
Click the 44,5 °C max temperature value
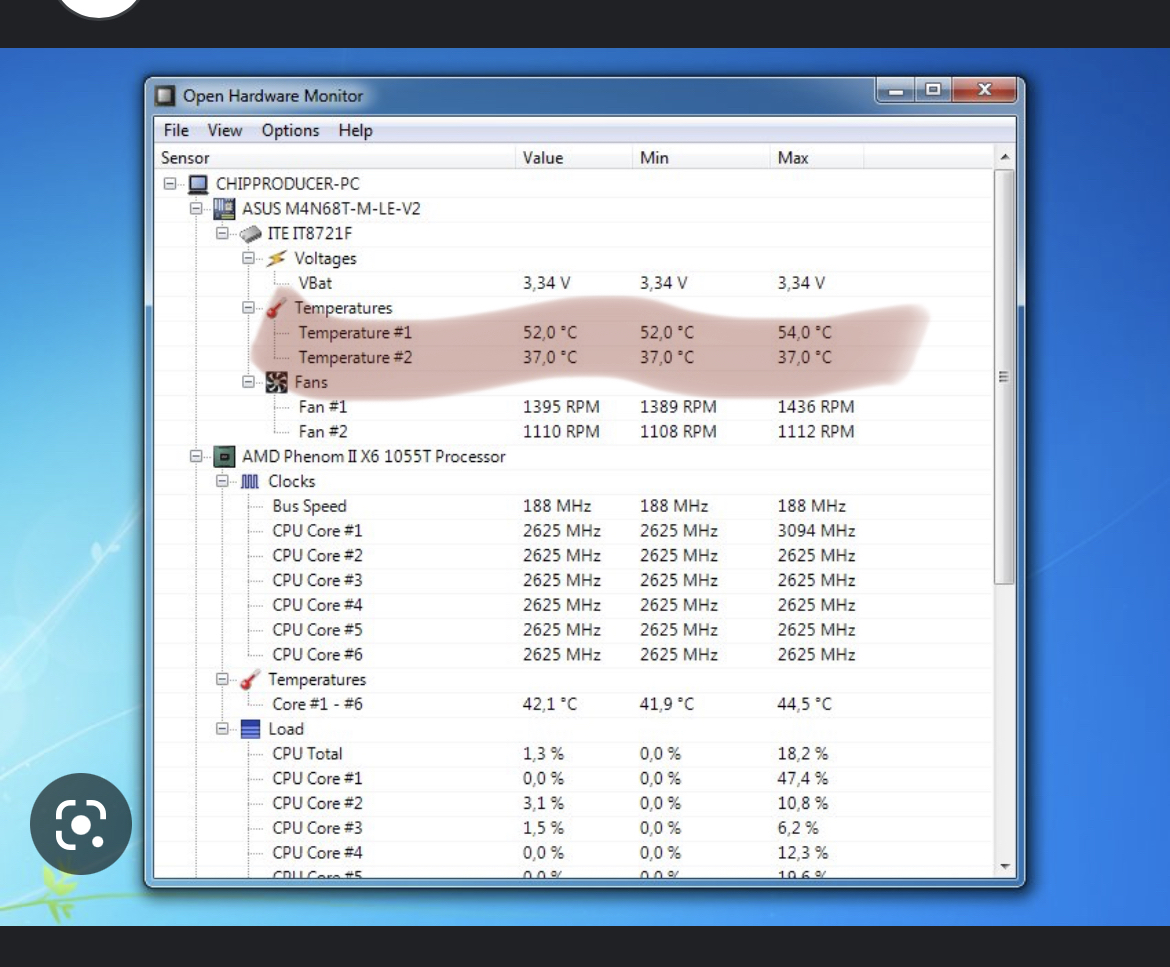804,704
